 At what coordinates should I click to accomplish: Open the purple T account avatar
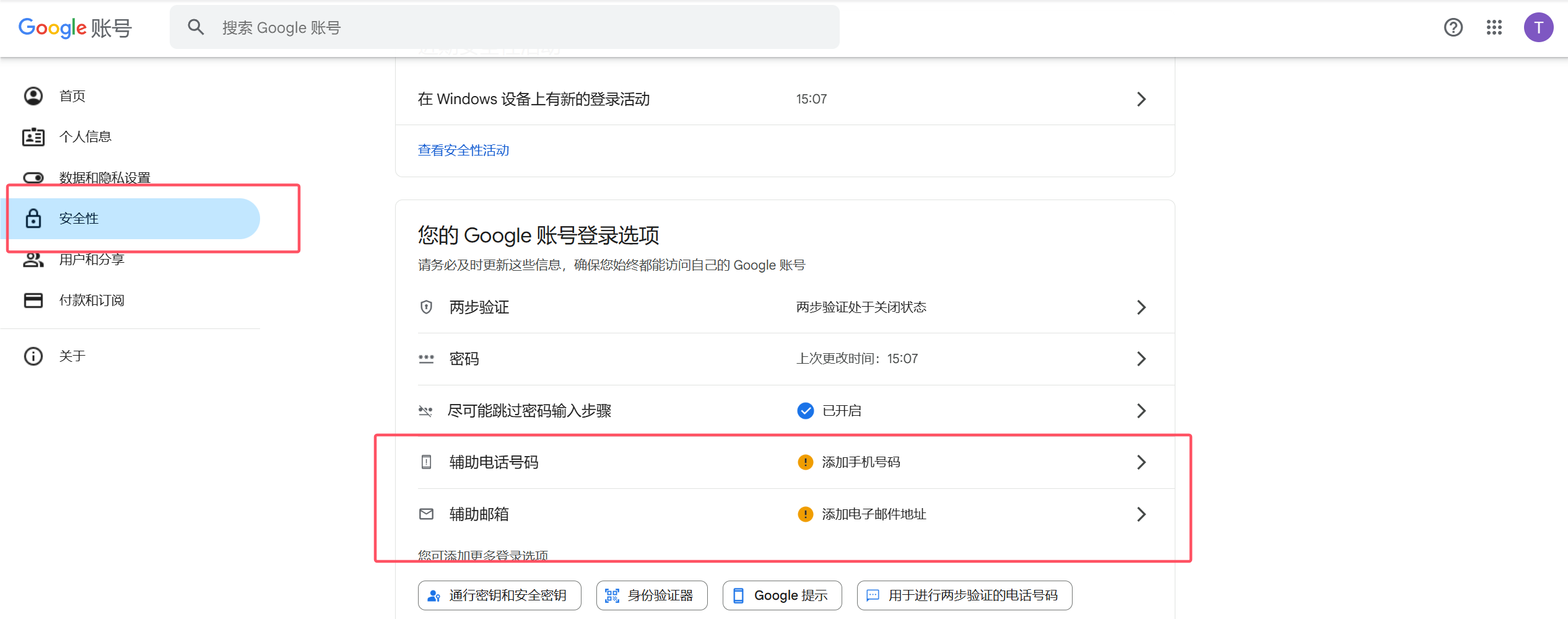(1538, 27)
